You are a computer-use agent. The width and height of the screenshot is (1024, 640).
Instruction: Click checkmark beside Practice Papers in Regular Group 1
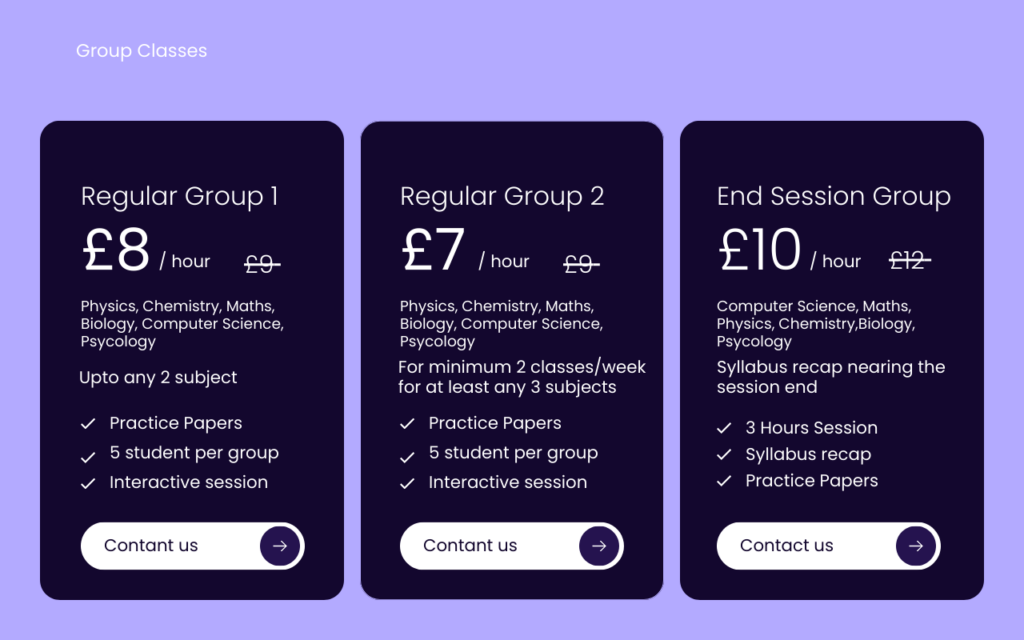point(88,424)
